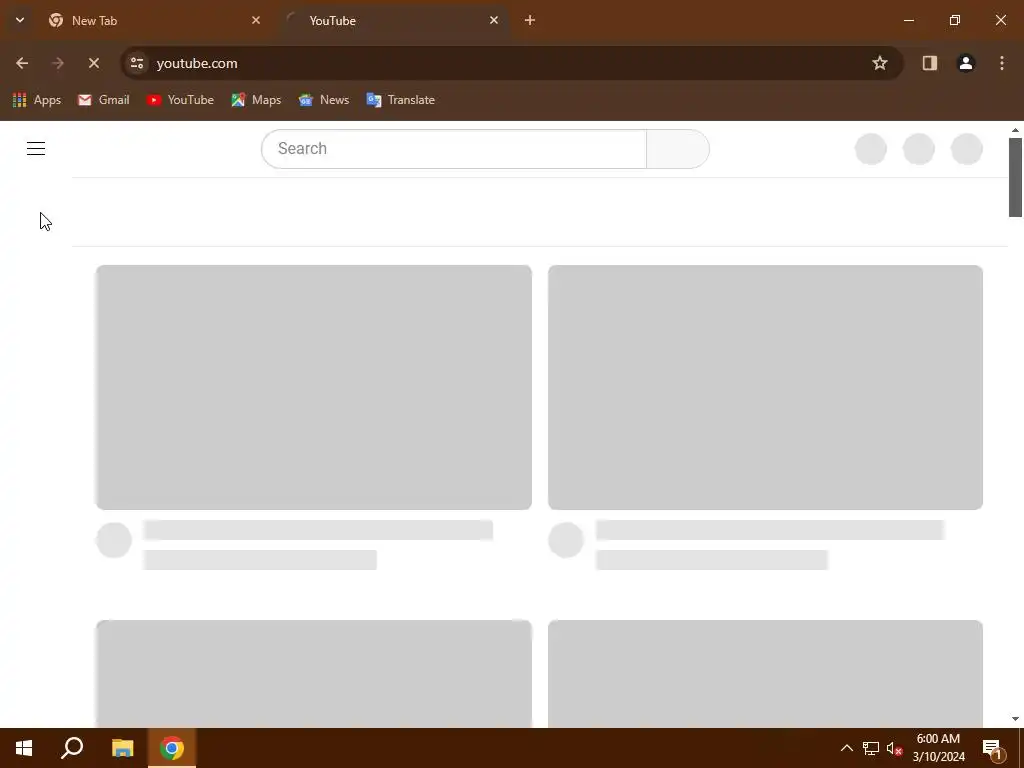
Task: Open the Translate bookmark
Action: click(400, 100)
